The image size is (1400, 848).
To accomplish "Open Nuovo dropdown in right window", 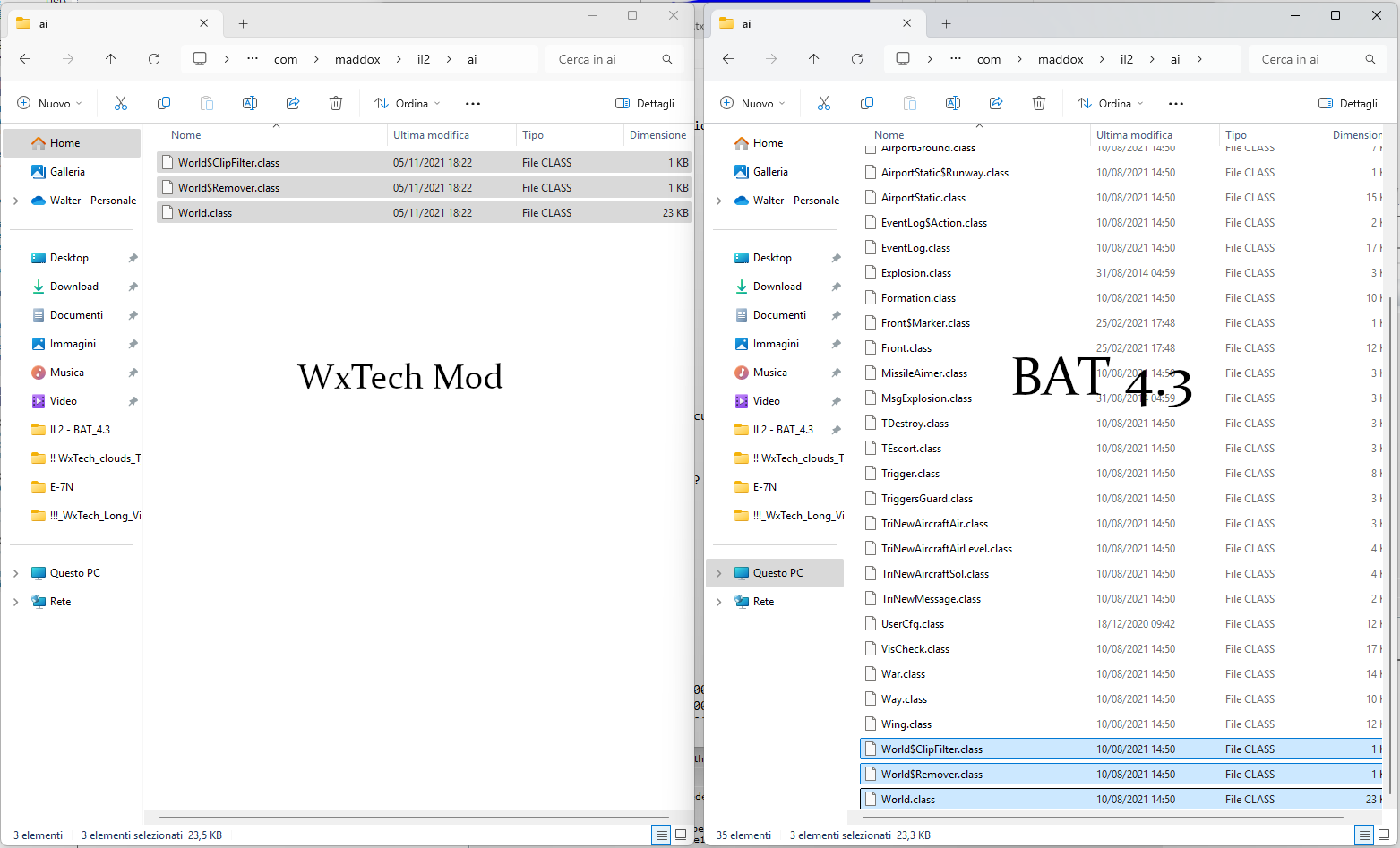I will click(x=753, y=103).
